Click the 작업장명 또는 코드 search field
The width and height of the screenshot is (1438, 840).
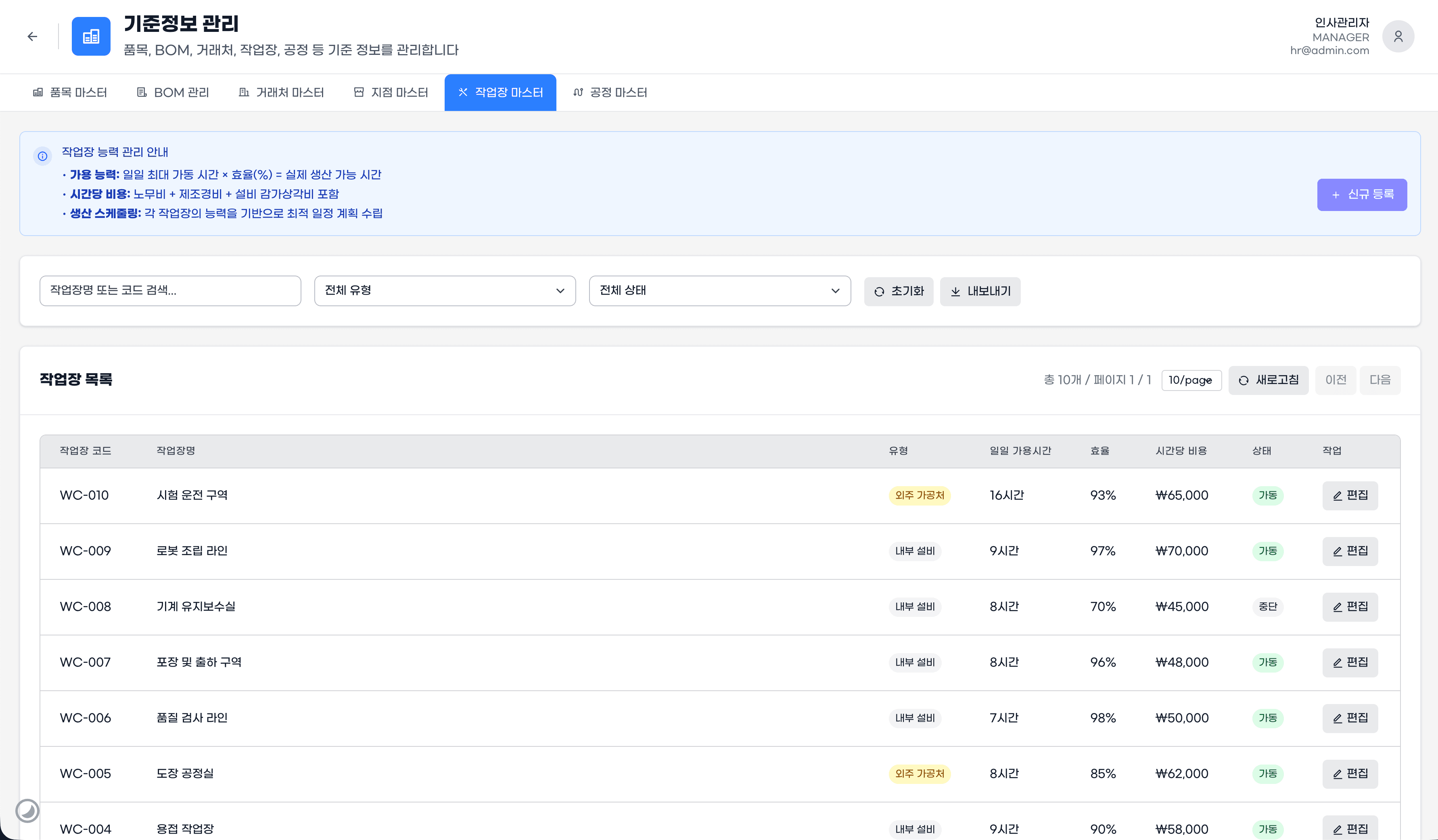[170, 291]
